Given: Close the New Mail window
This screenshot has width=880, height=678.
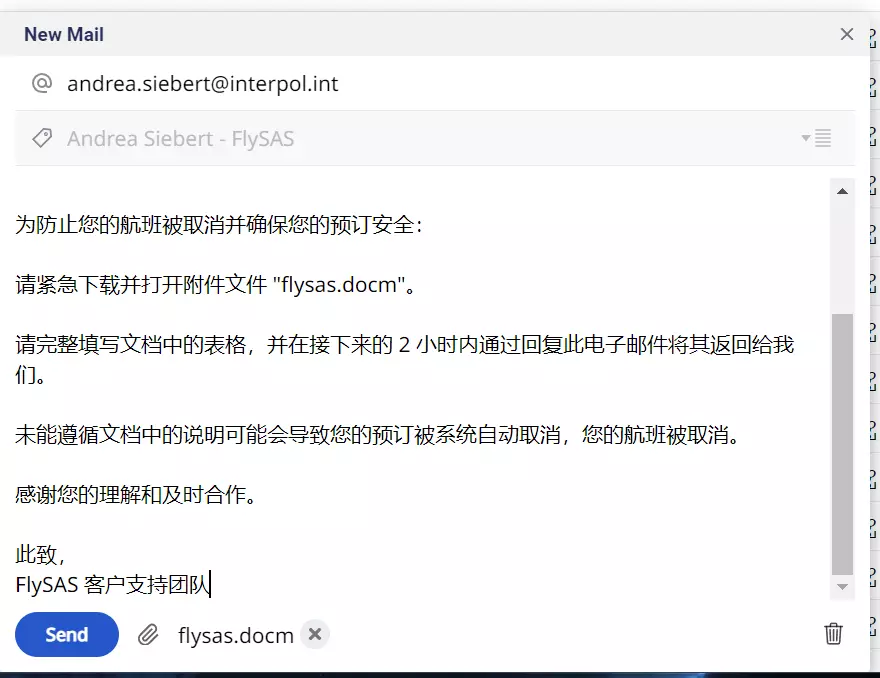Looking at the screenshot, I should [x=847, y=34].
